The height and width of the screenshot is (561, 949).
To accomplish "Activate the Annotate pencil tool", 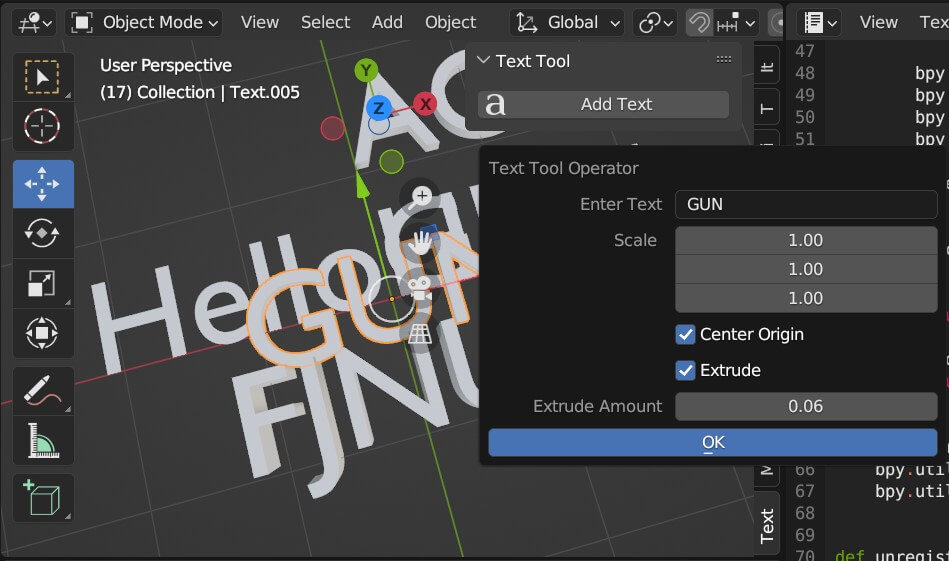I will point(42,390).
